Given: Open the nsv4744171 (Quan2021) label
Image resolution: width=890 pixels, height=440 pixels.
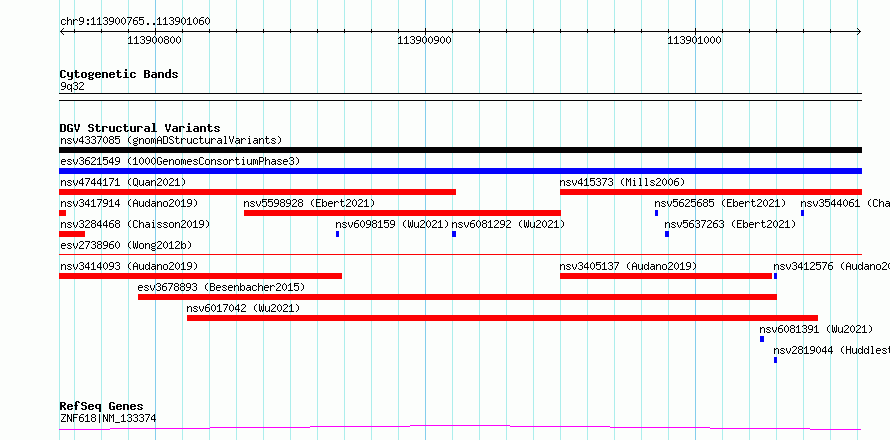Looking at the screenshot, I should click(x=123, y=182).
